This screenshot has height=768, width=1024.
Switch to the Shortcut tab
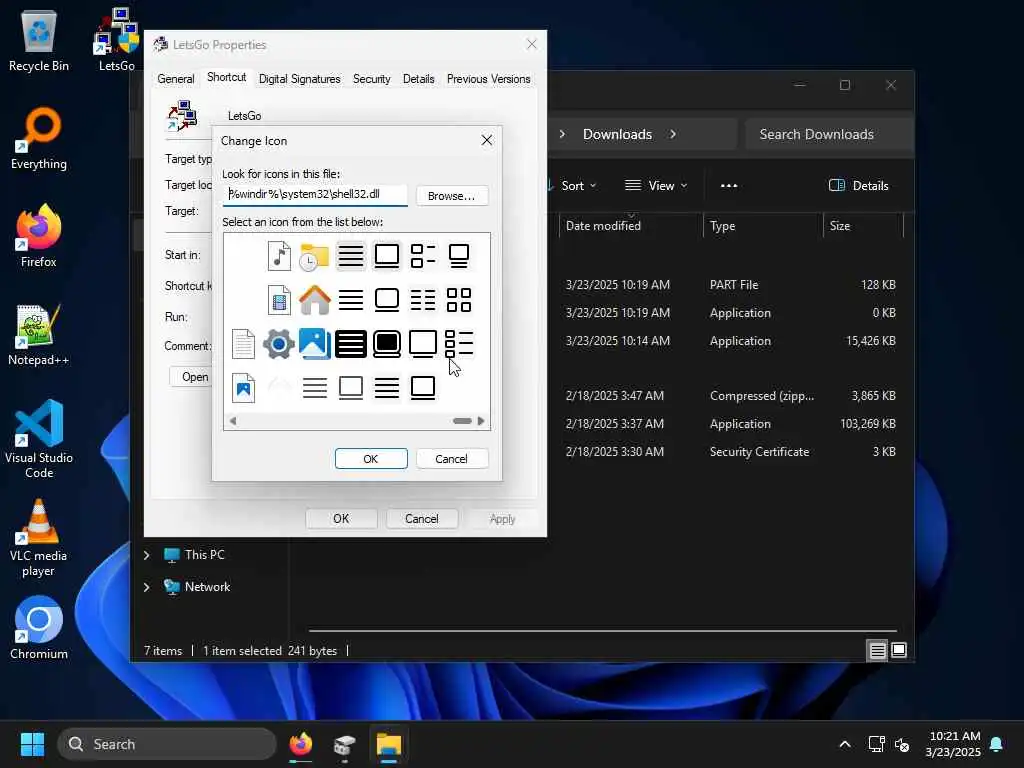point(227,78)
